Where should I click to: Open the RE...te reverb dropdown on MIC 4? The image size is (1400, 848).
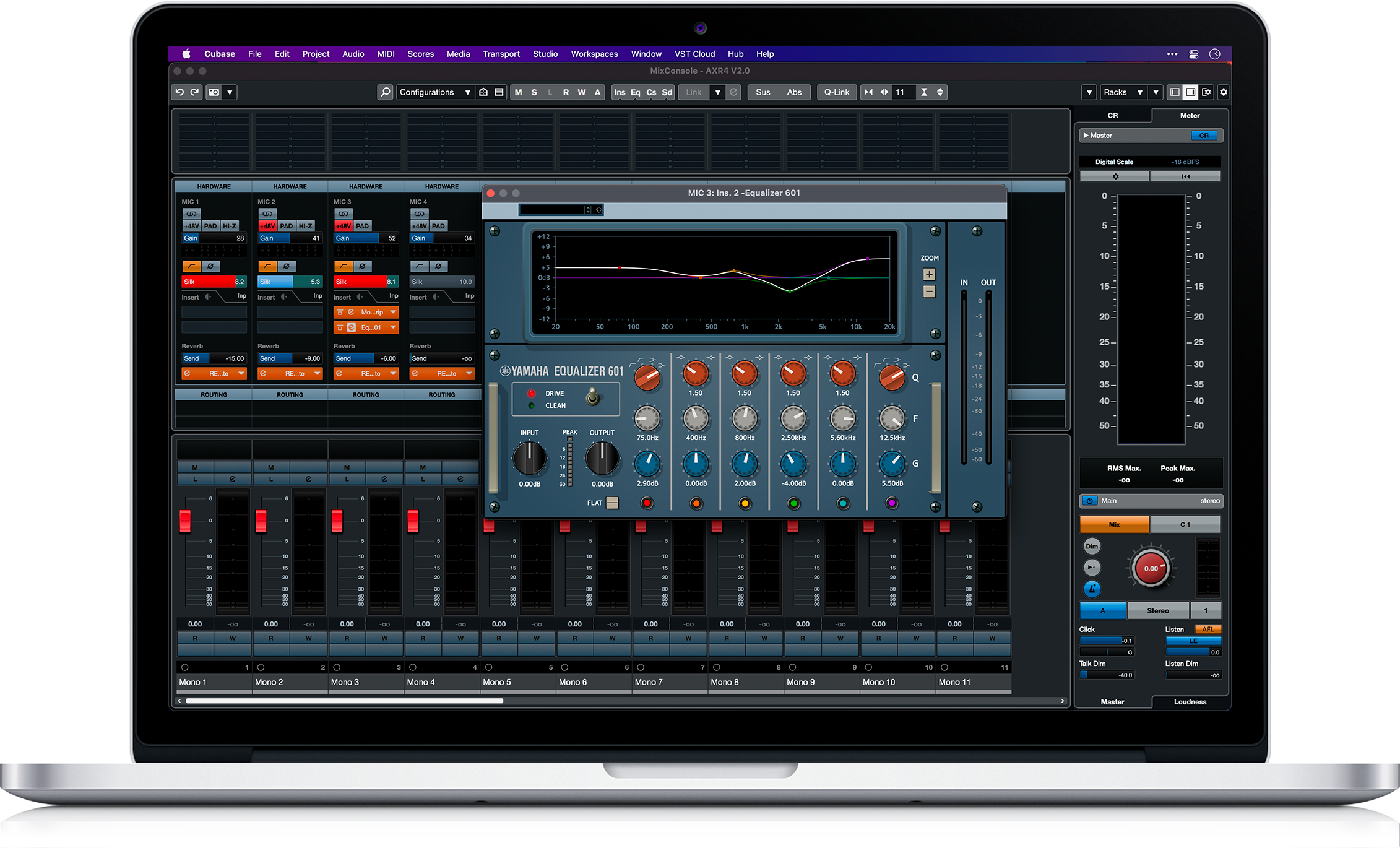[x=469, y=373]
